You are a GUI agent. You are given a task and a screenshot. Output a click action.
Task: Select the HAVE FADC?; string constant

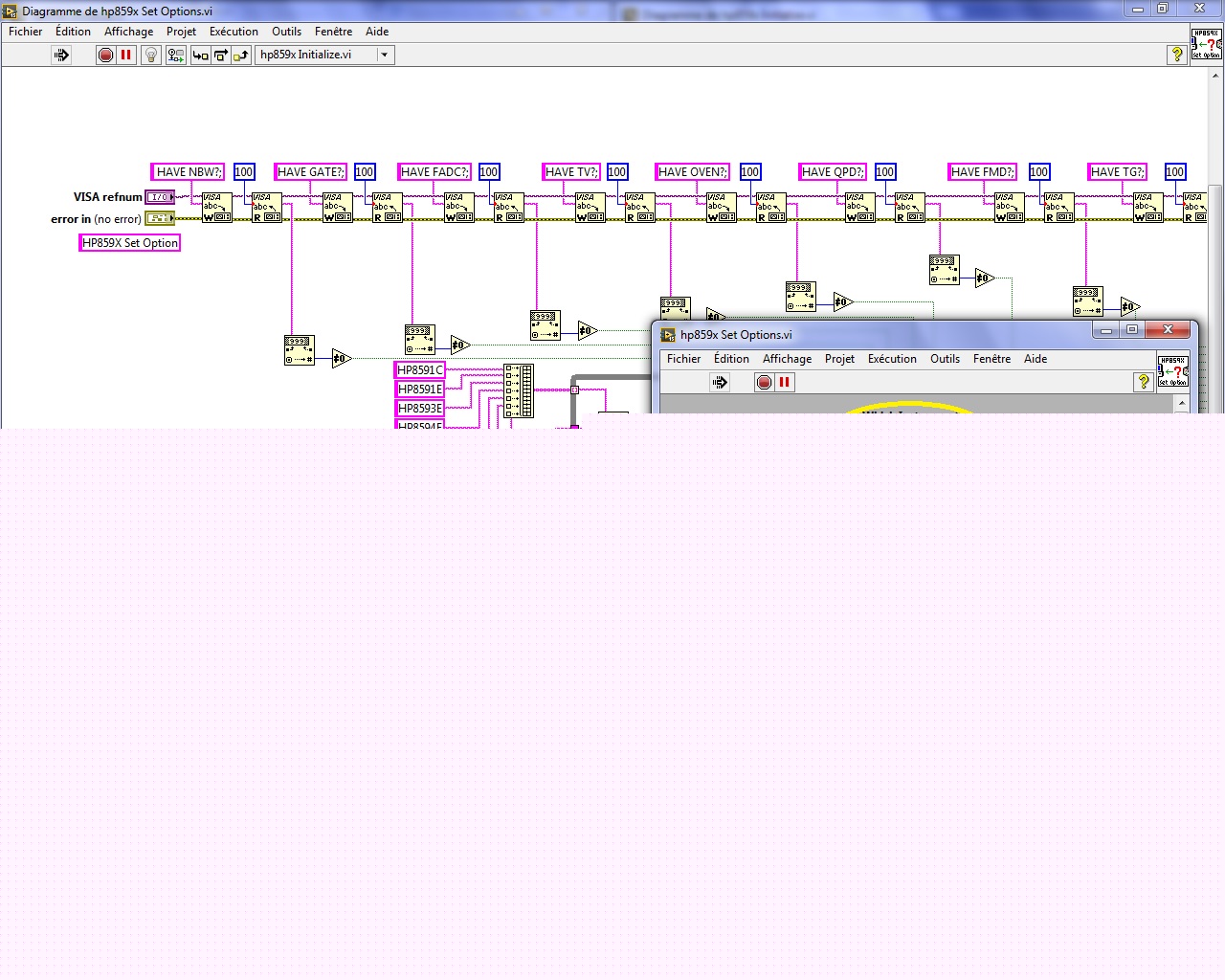[x=434, y=171]
